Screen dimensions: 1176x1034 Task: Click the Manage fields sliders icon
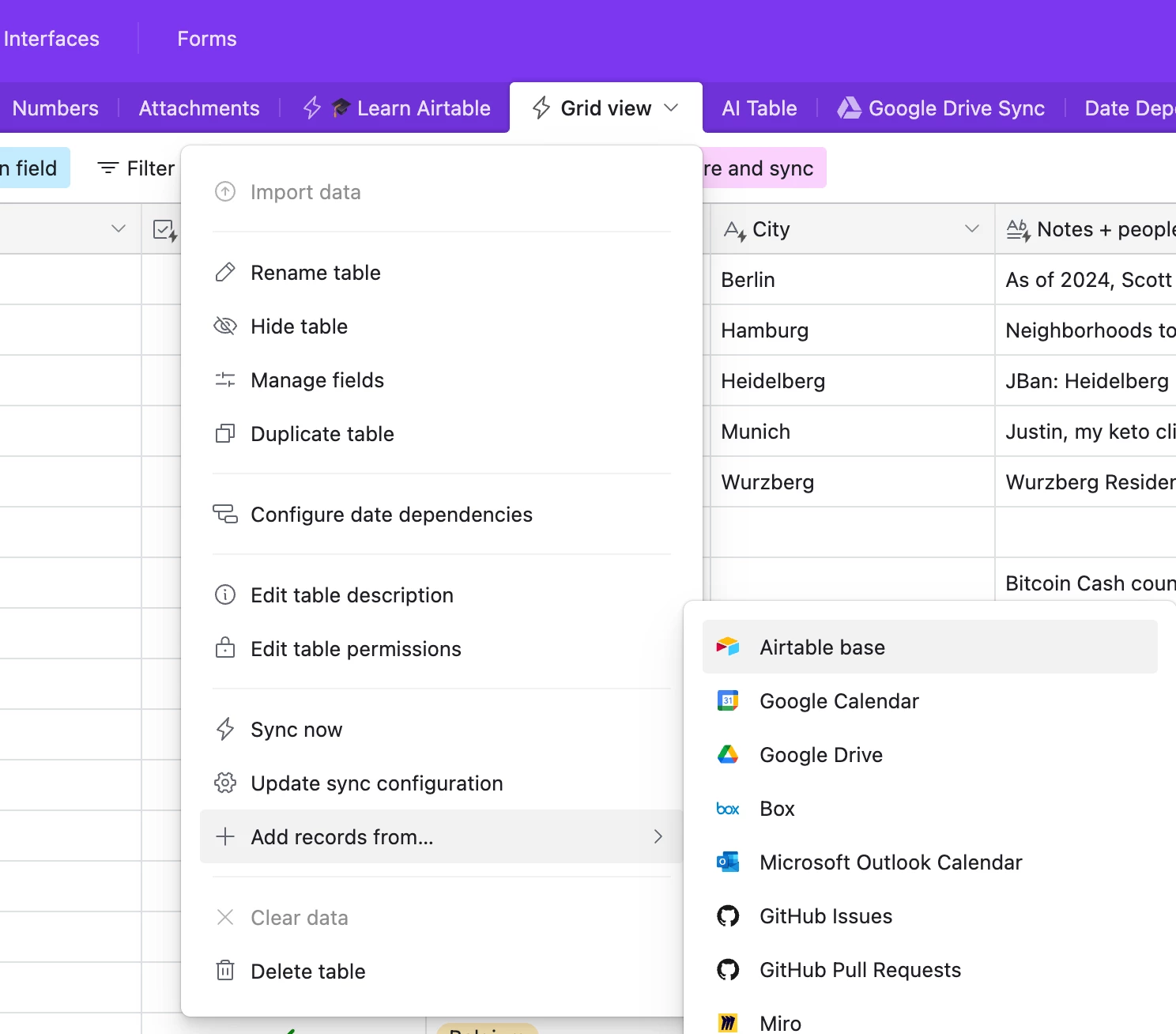click(225, 379)
